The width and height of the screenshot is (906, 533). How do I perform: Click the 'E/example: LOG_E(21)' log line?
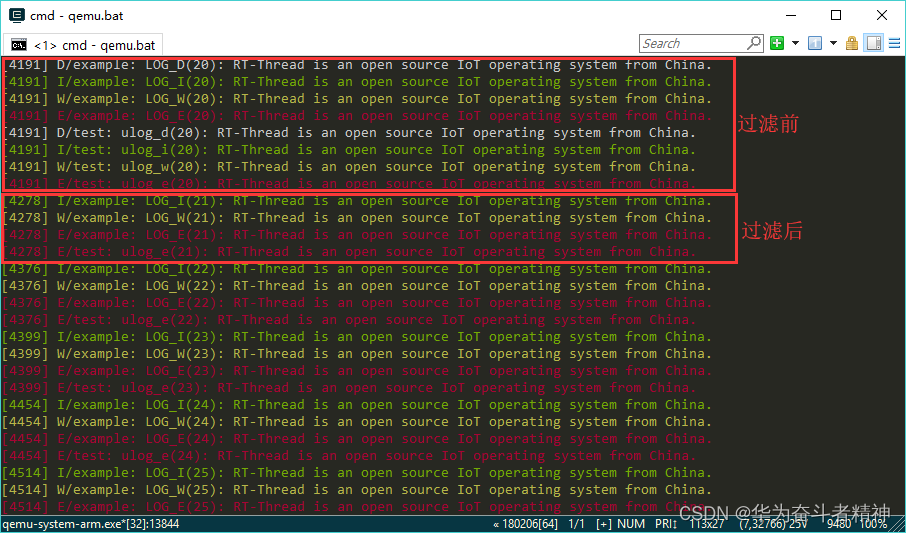coord(357,235)
